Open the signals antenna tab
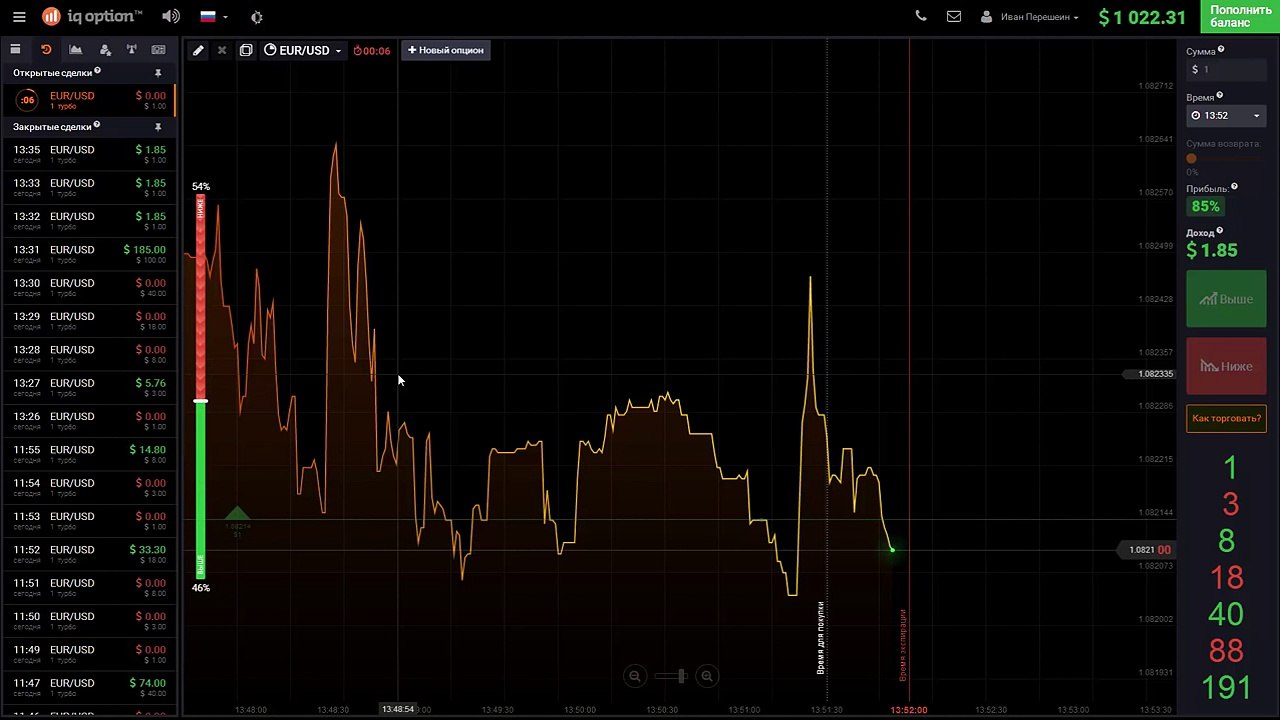The image size is (1280, 720). pos(131,49)
